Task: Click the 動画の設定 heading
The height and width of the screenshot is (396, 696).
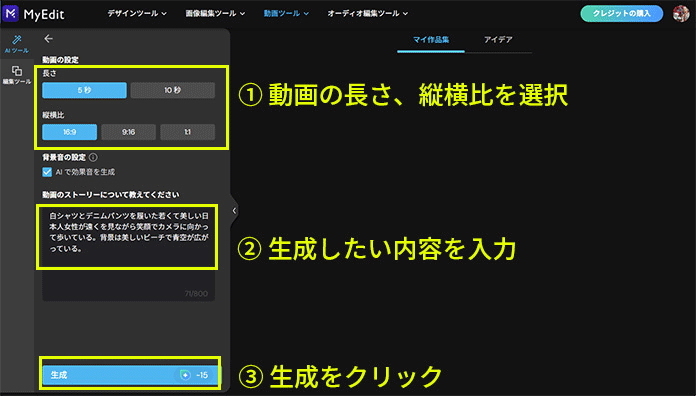Action: (60, 59)
